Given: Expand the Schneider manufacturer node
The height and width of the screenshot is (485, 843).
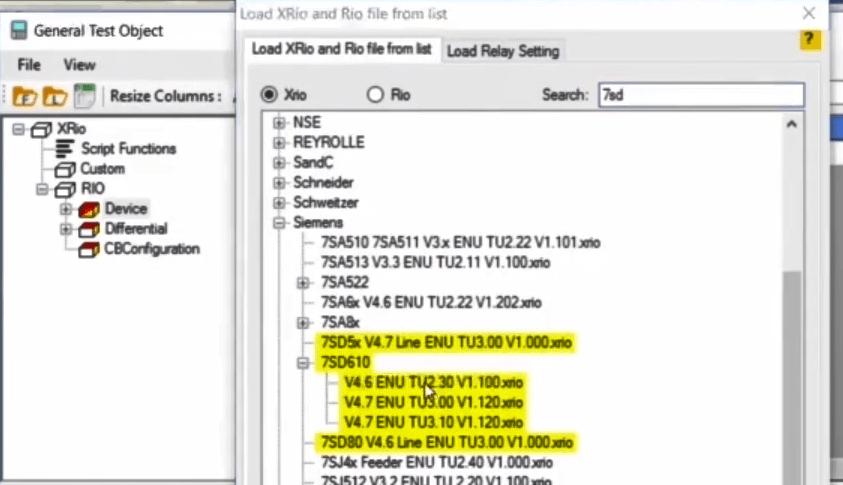Looking at the screenshot, I should (x=279, y=183).
